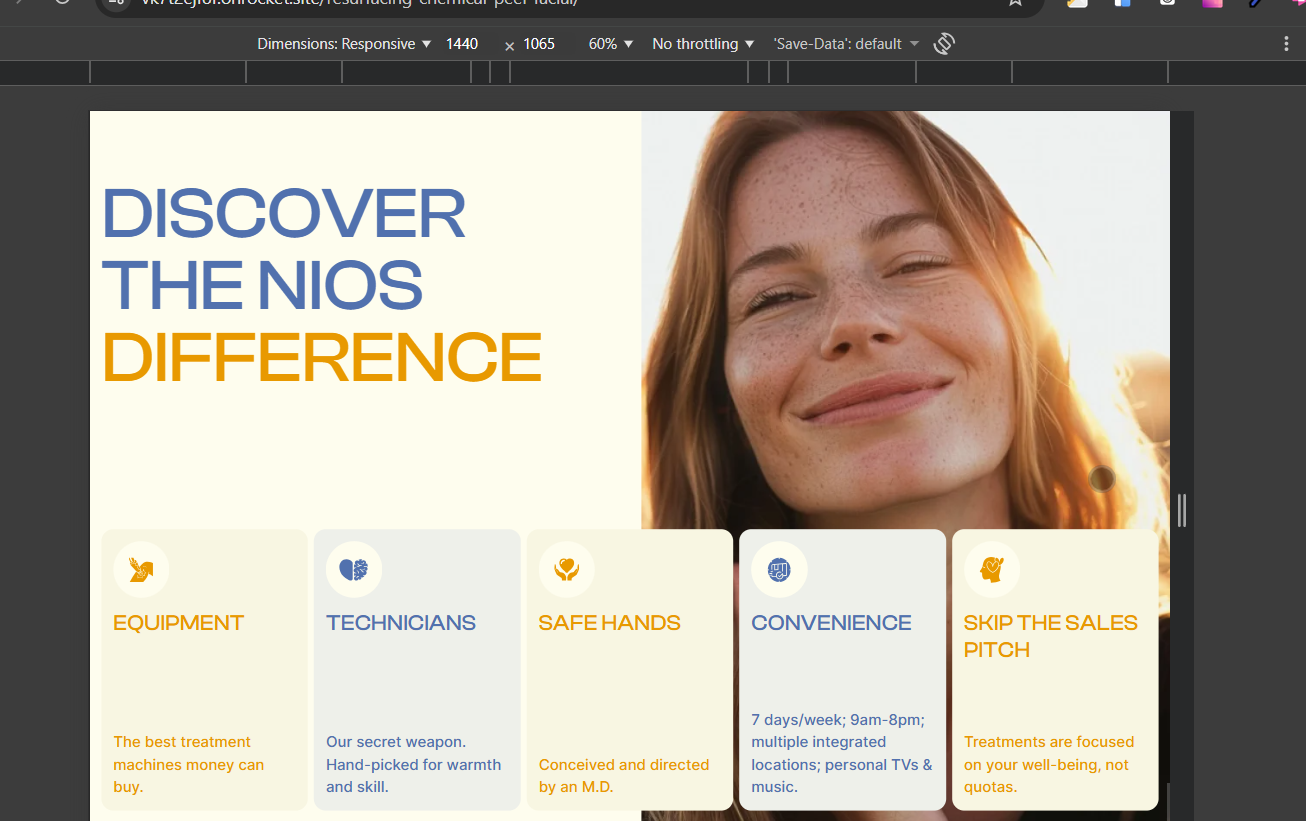Click the Safe Hands heart-in-hands icon
The image size is (1306, 821).
click(x=567, y=570)
